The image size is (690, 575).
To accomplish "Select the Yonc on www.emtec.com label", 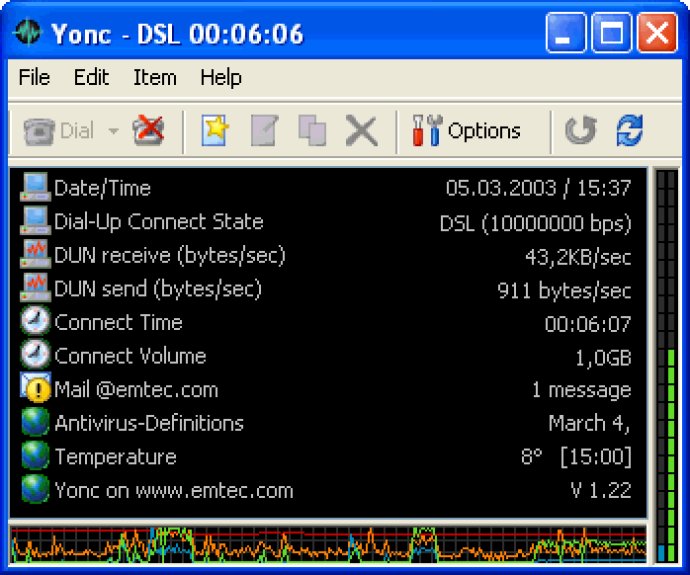I will (x=173, y=491).
